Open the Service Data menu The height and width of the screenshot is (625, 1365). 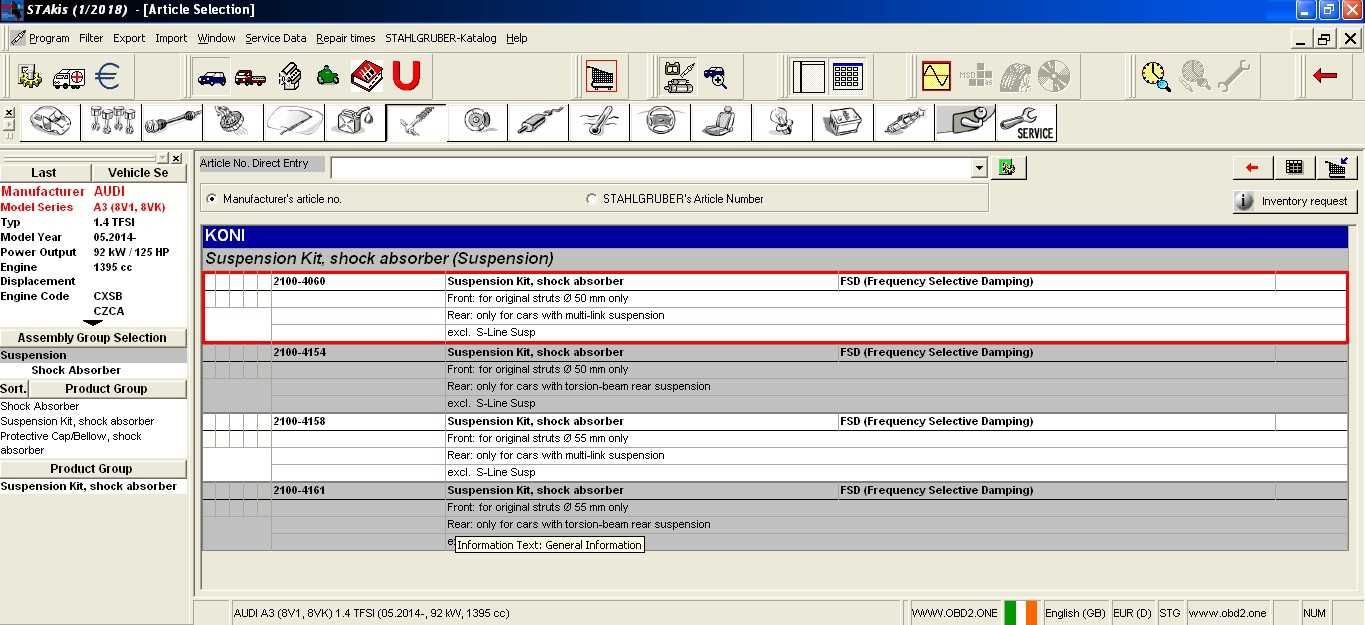276,38
